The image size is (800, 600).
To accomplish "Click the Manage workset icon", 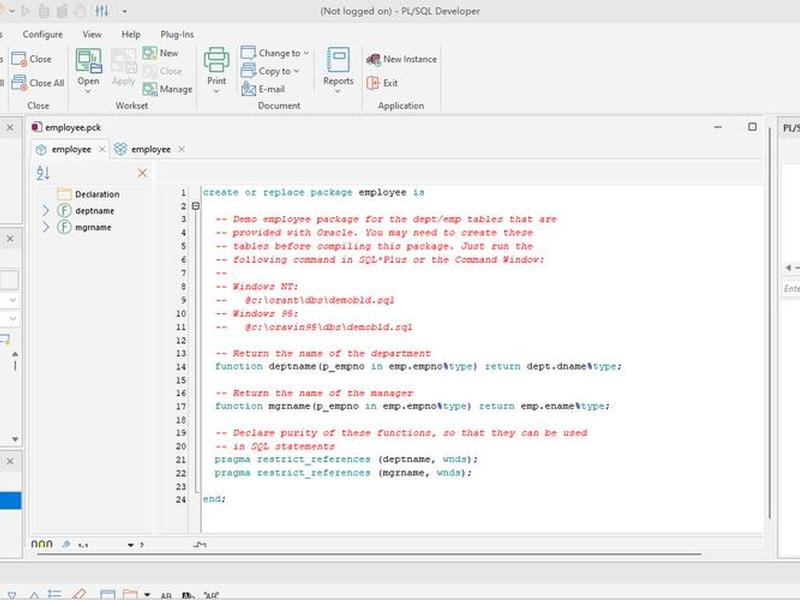I will coord(150,89).
